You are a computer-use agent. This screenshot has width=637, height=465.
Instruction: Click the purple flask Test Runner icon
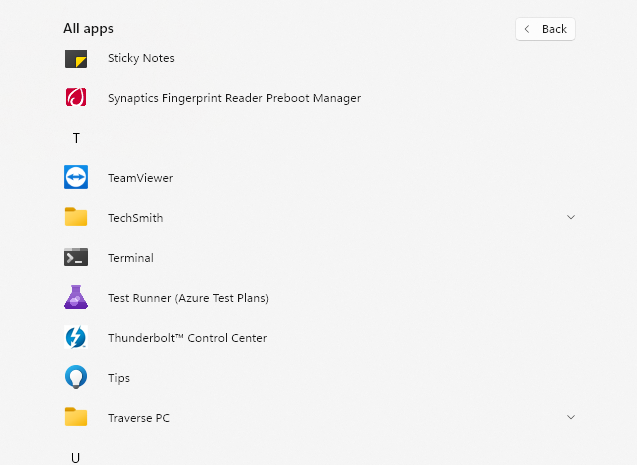point(76,297)
